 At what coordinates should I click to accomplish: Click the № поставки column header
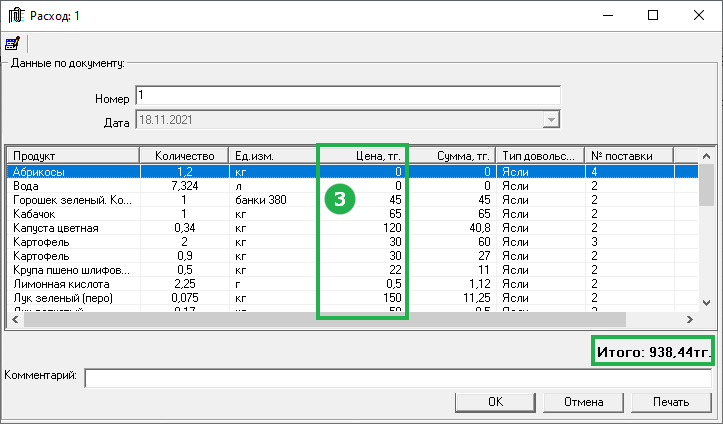click(629, 156)
